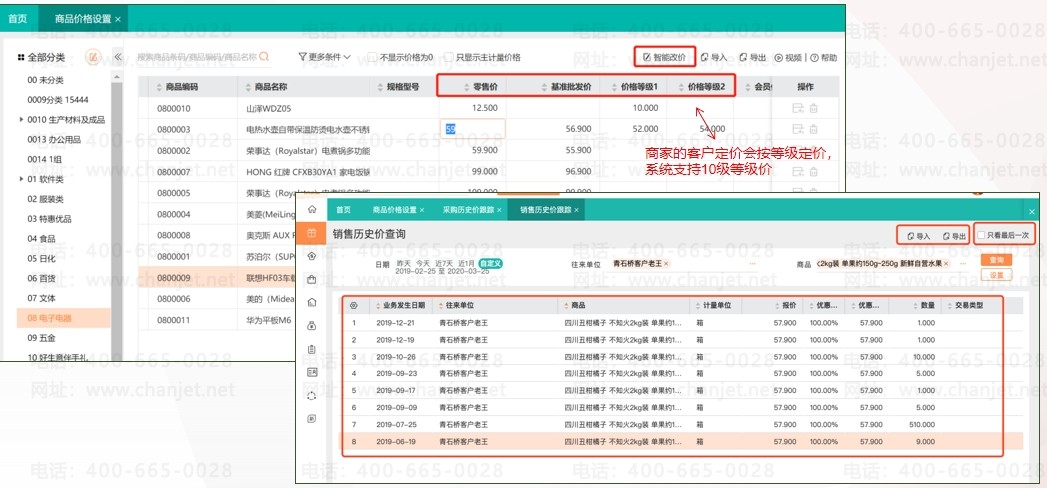Viewport: 1047px width, 488px height.
Task: Close the 销售历史价跟踪 tab
Action: point(576,210)
